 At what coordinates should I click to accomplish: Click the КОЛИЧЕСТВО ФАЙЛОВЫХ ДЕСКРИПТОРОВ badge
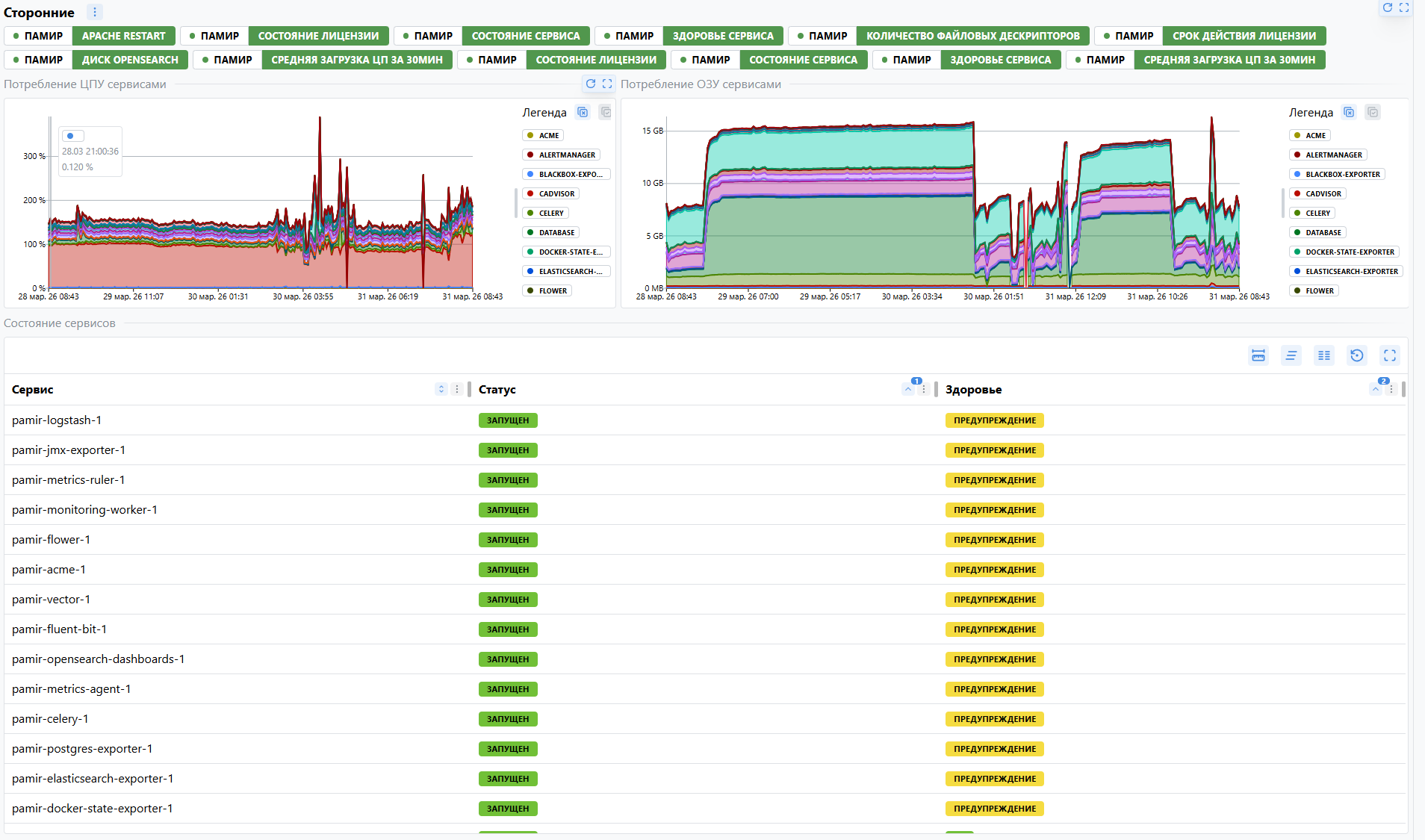pos(972,36)
